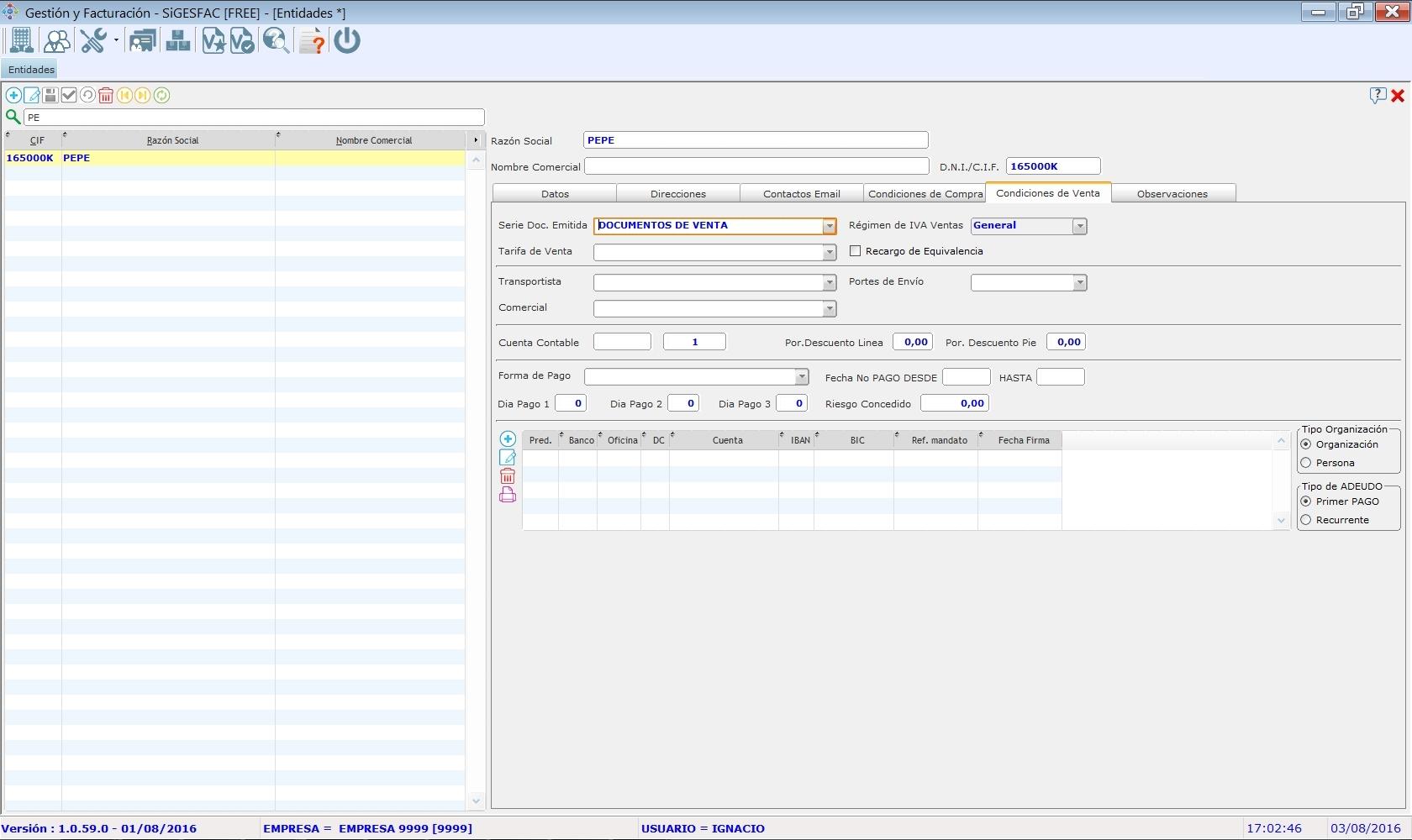Click the Riesgo Concedido field
1412x840 pixels.
pyautogui.click(x=955, y=403)
